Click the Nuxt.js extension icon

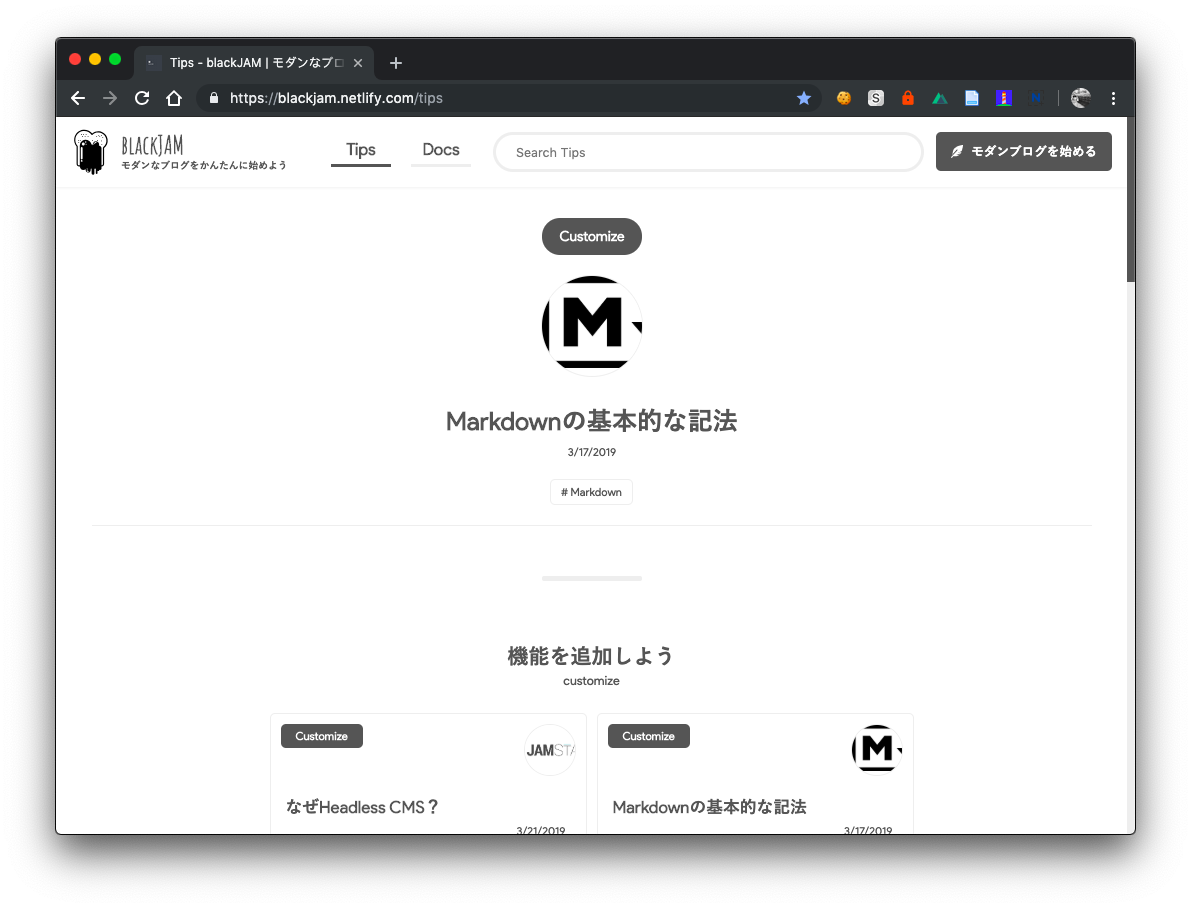(940, 98)
